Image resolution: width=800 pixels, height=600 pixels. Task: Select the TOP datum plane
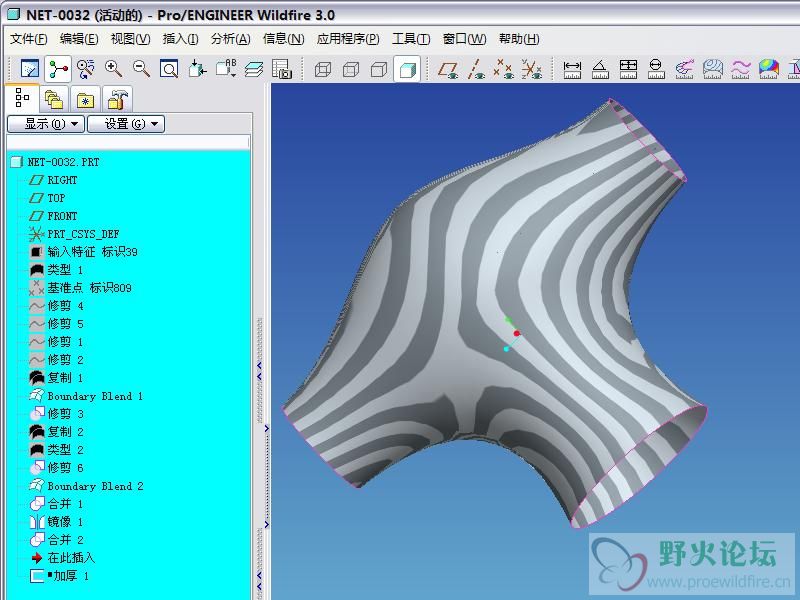point(56,198)
